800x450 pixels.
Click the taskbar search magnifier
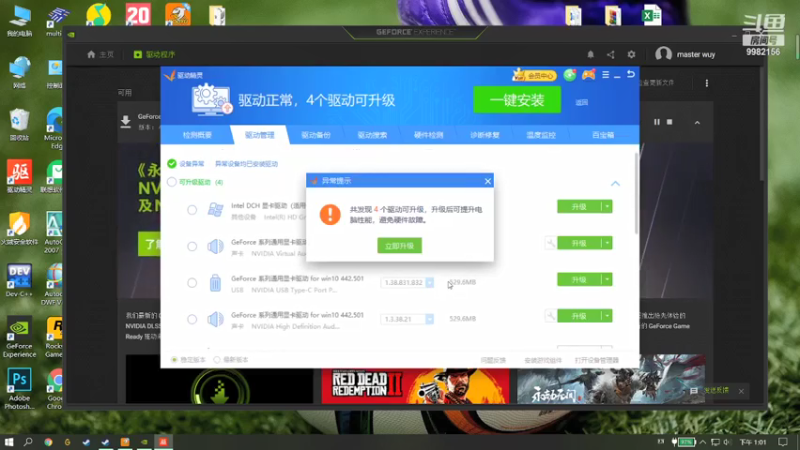pyautogui.click(x=28, y=442)
